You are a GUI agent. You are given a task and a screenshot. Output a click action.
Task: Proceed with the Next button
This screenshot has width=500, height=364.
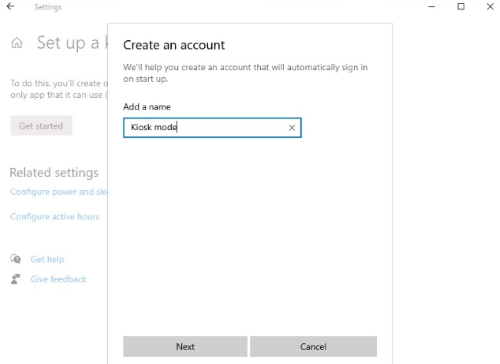point(185,347)
